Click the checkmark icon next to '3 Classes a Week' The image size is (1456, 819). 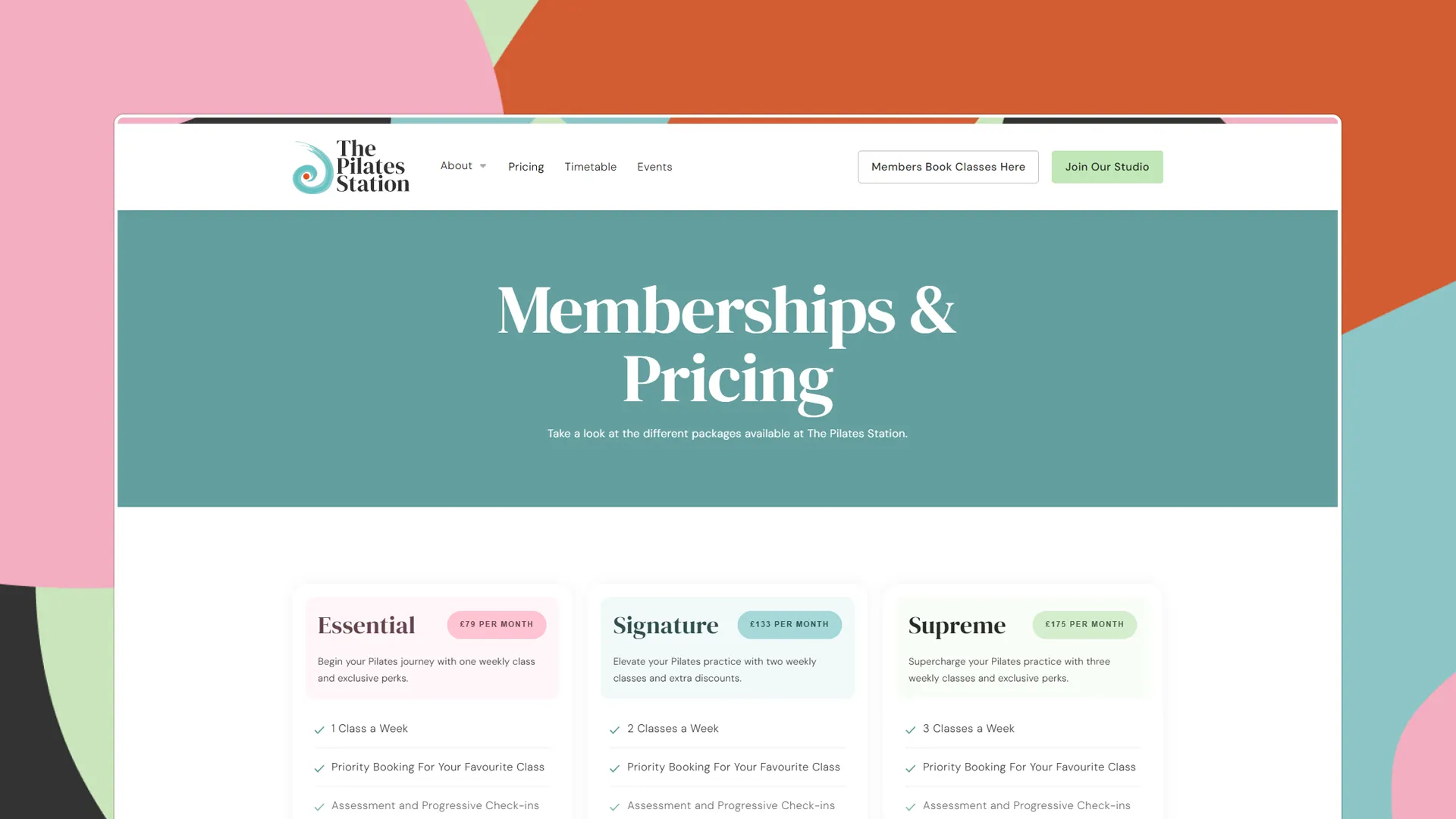[911, 729]
